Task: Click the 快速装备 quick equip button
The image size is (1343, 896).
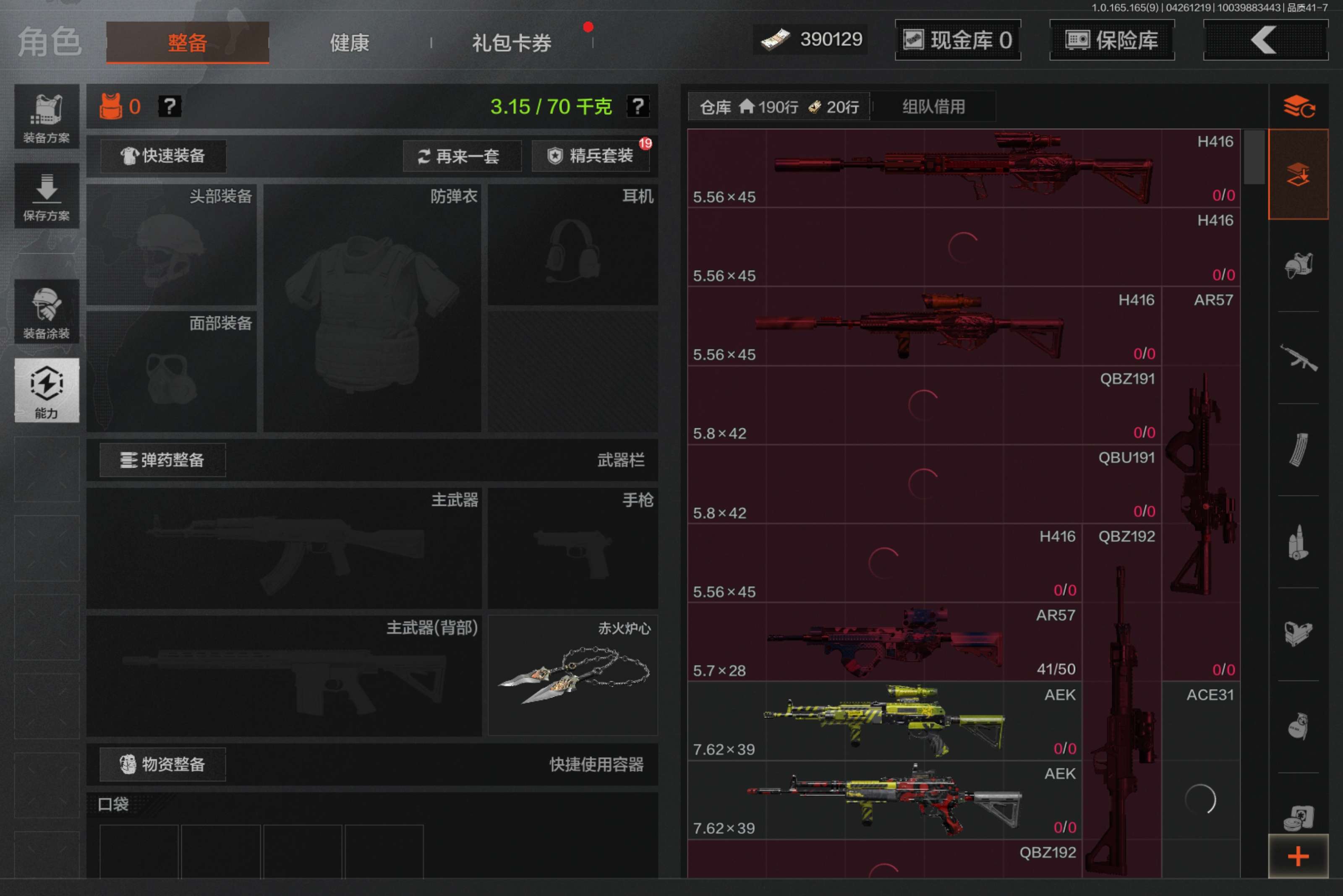Action: (164, 156)
